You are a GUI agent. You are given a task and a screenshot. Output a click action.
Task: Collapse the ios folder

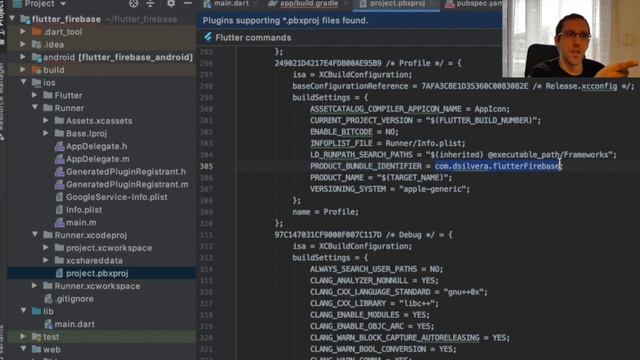coord(23,82)
